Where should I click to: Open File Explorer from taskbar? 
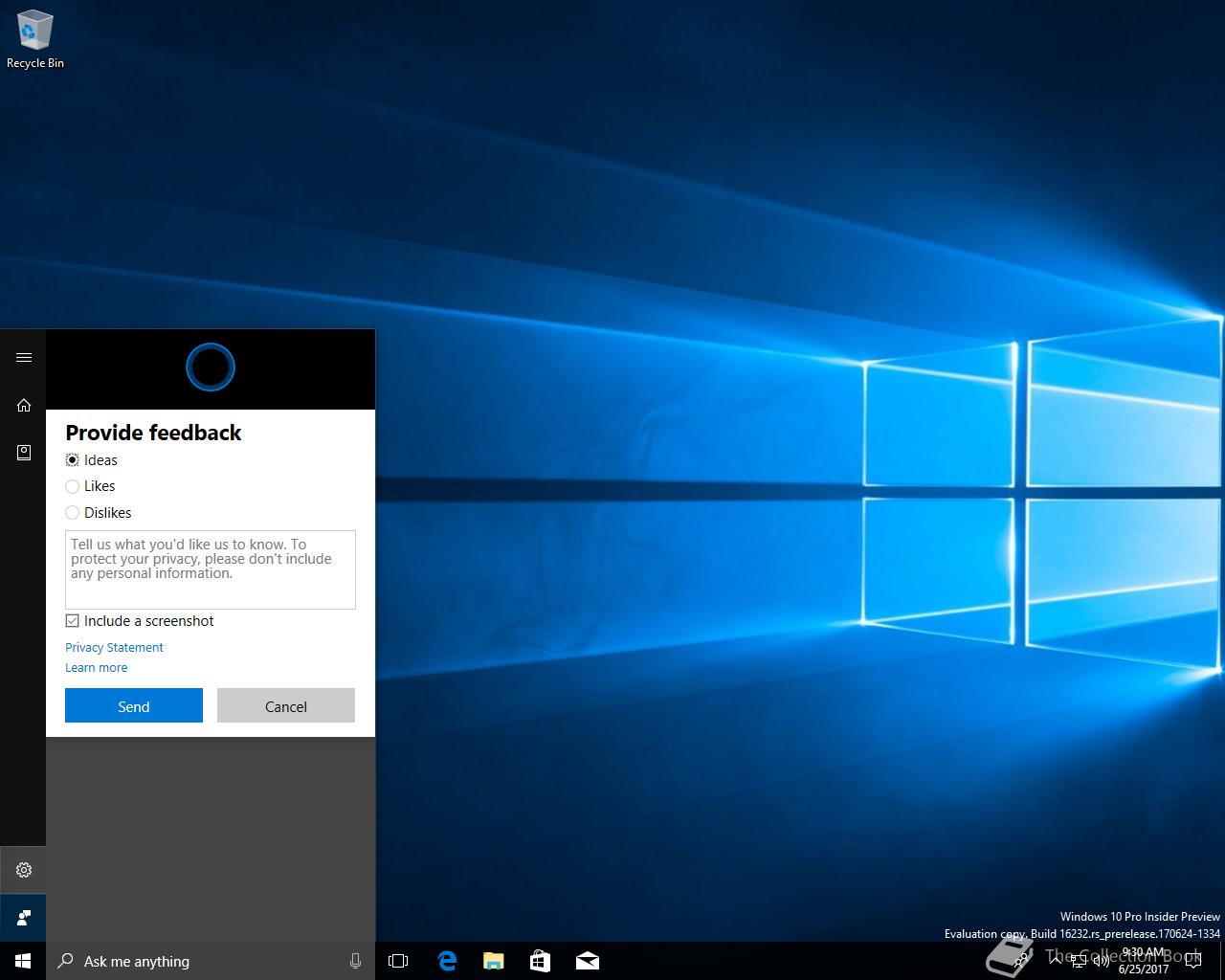pyautogui.click(x=493, y=961)
